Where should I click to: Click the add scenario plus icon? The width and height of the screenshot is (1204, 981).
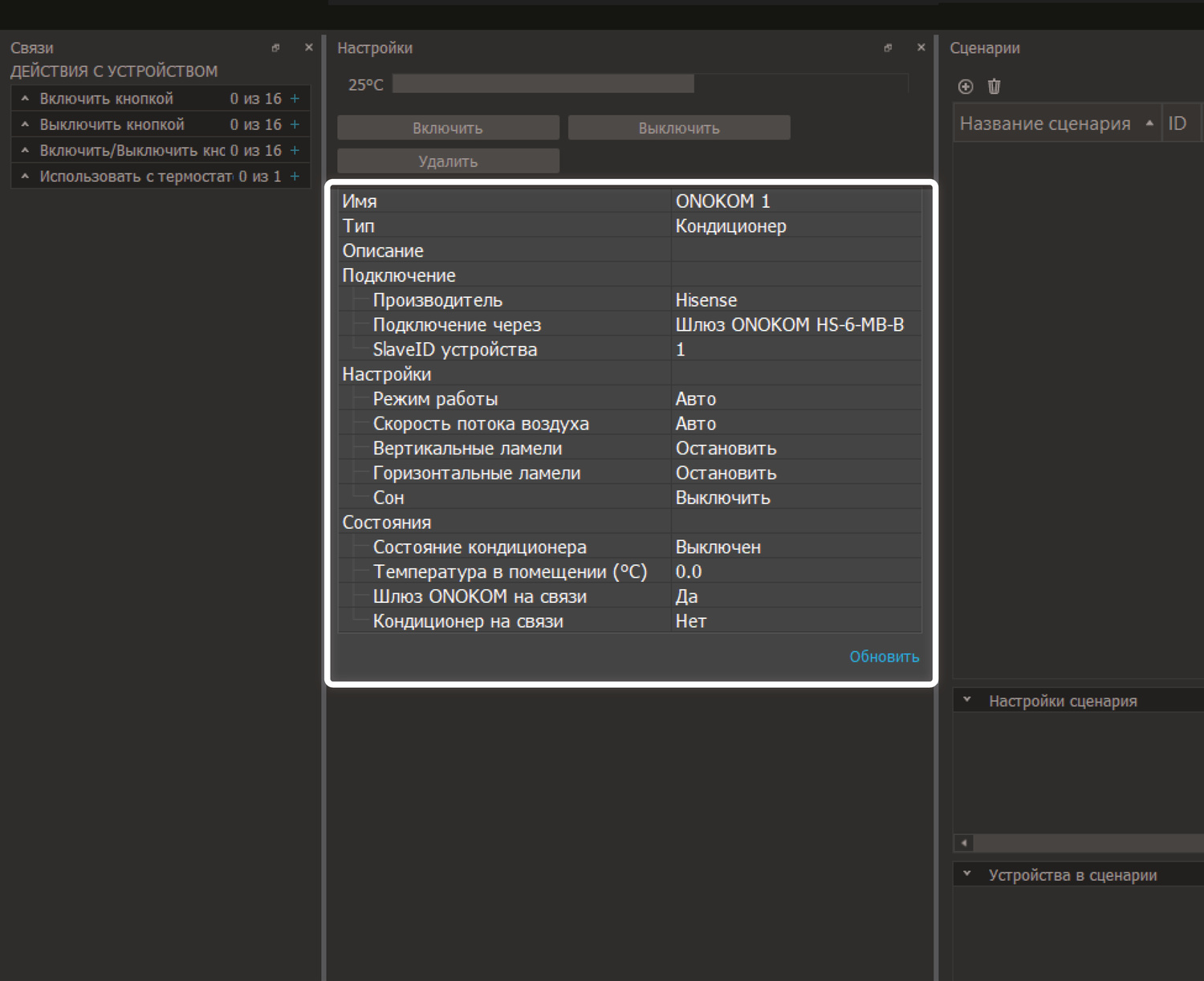click(x=966, y=87)
